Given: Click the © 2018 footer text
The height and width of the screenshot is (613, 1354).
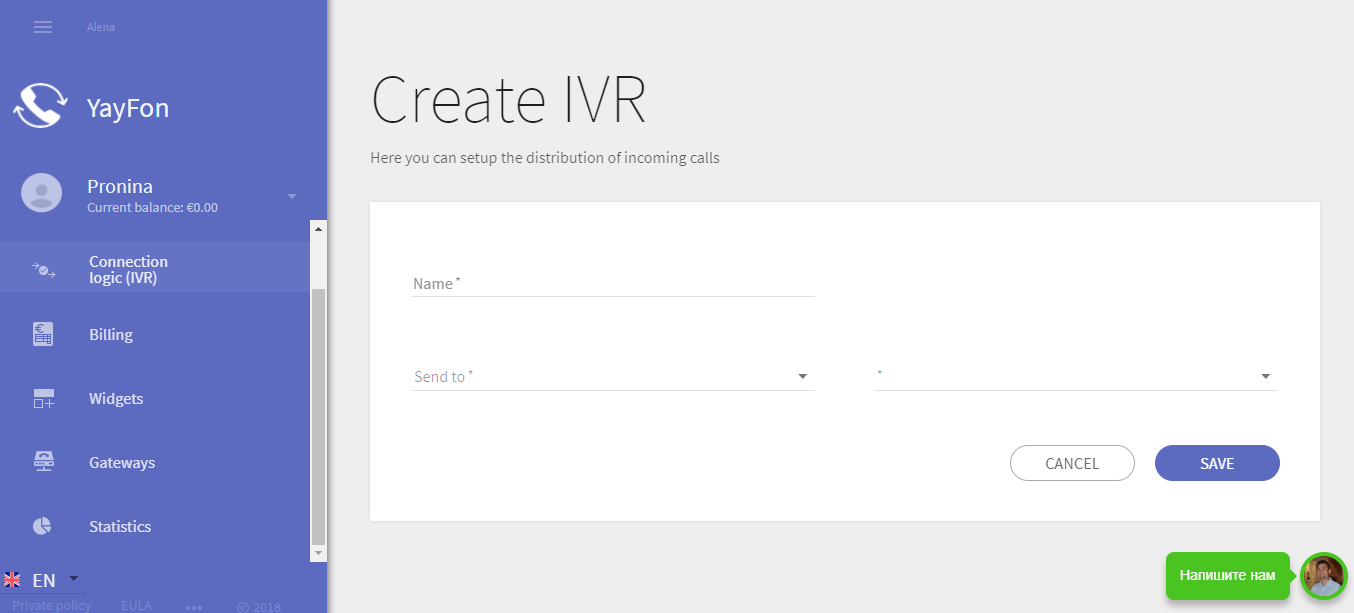Looking at the screenshot, I should (x=258, y=607).
